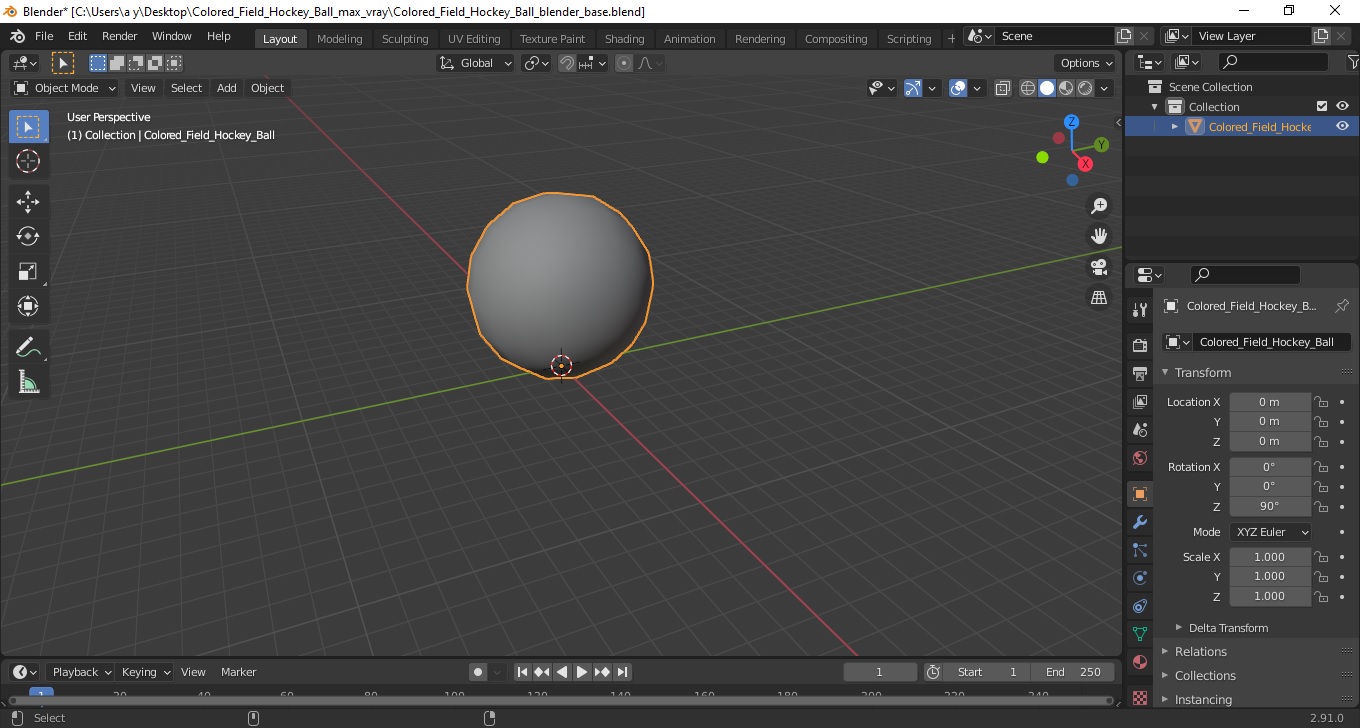Toggle viewport overlays button

click(x=958, y=88)
